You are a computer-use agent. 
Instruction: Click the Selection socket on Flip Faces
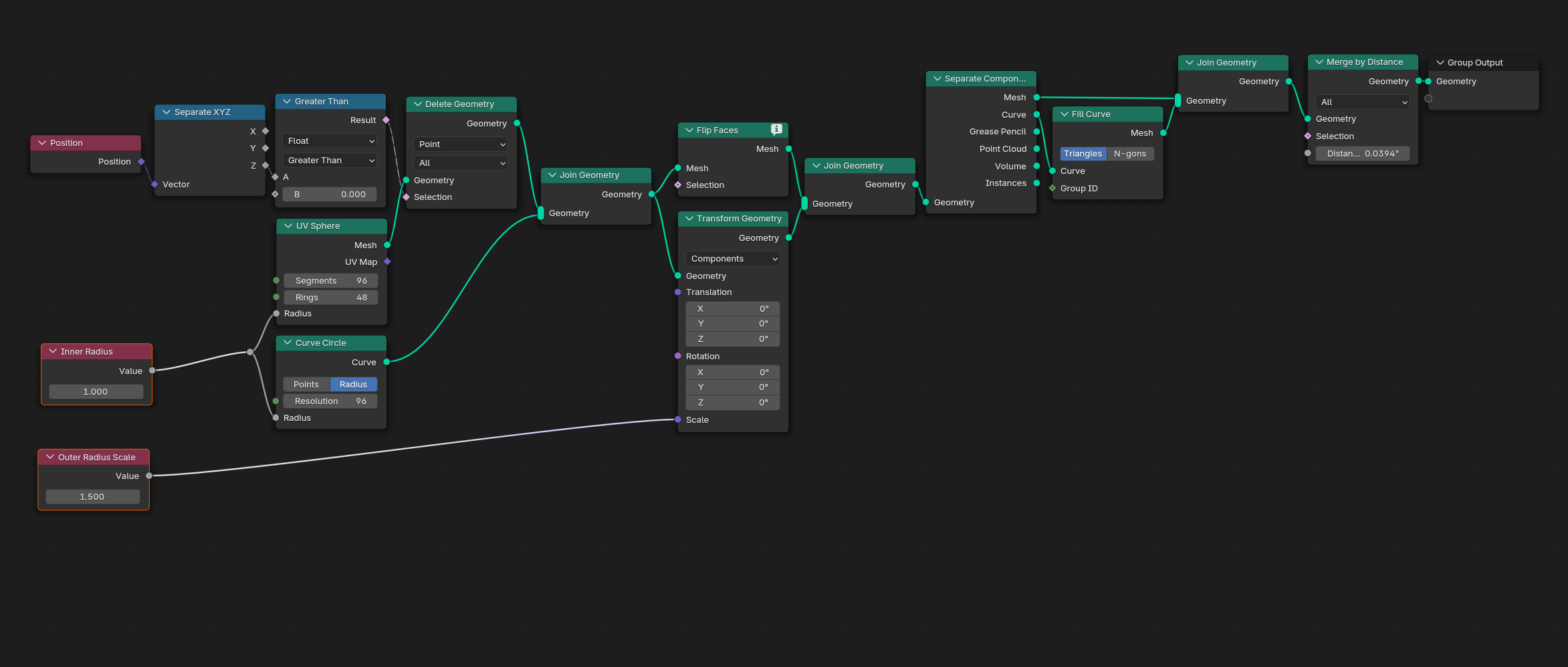678,185
